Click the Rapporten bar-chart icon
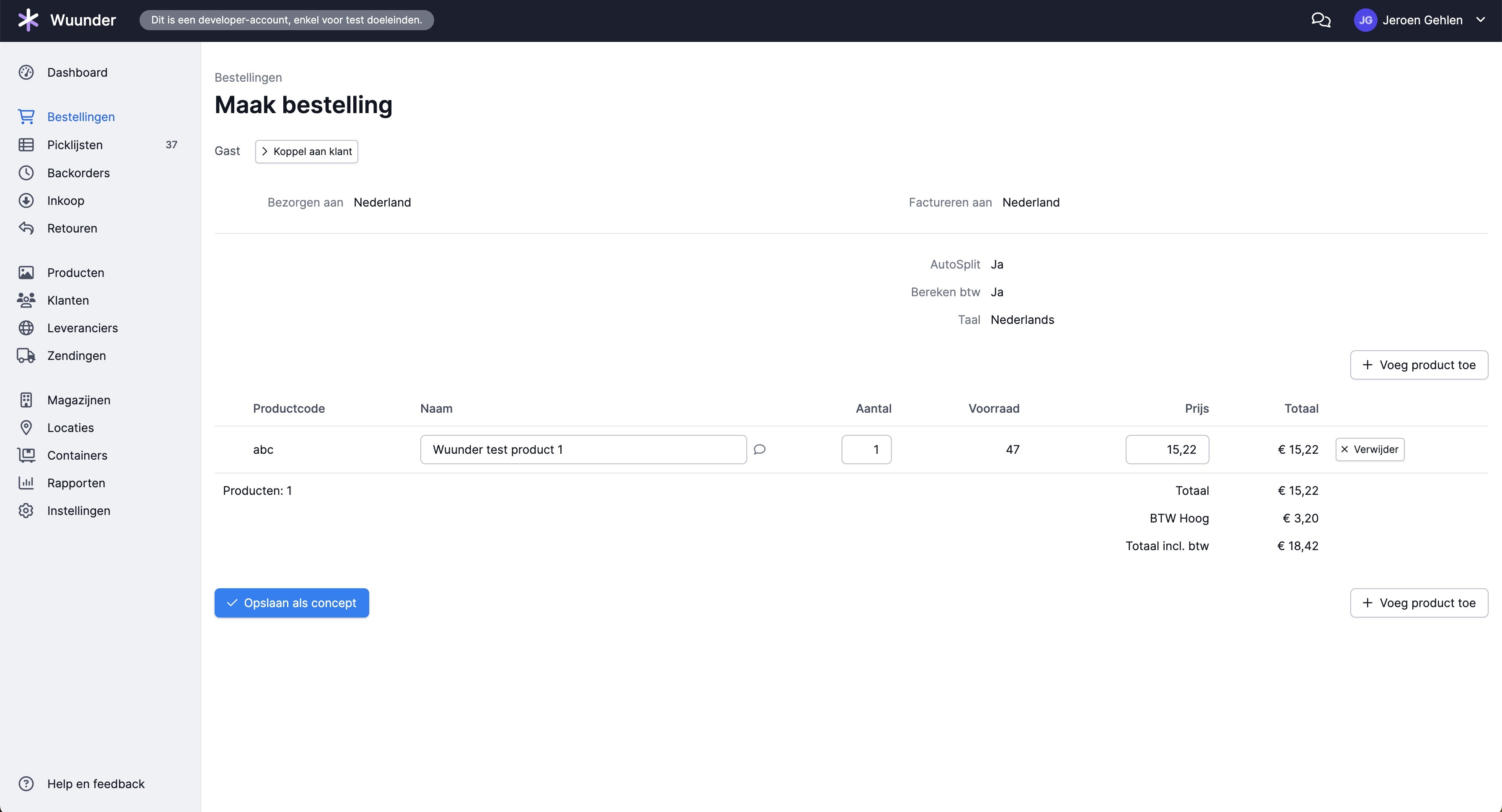This screenshot has width=1502, height=812. (26, 483)
